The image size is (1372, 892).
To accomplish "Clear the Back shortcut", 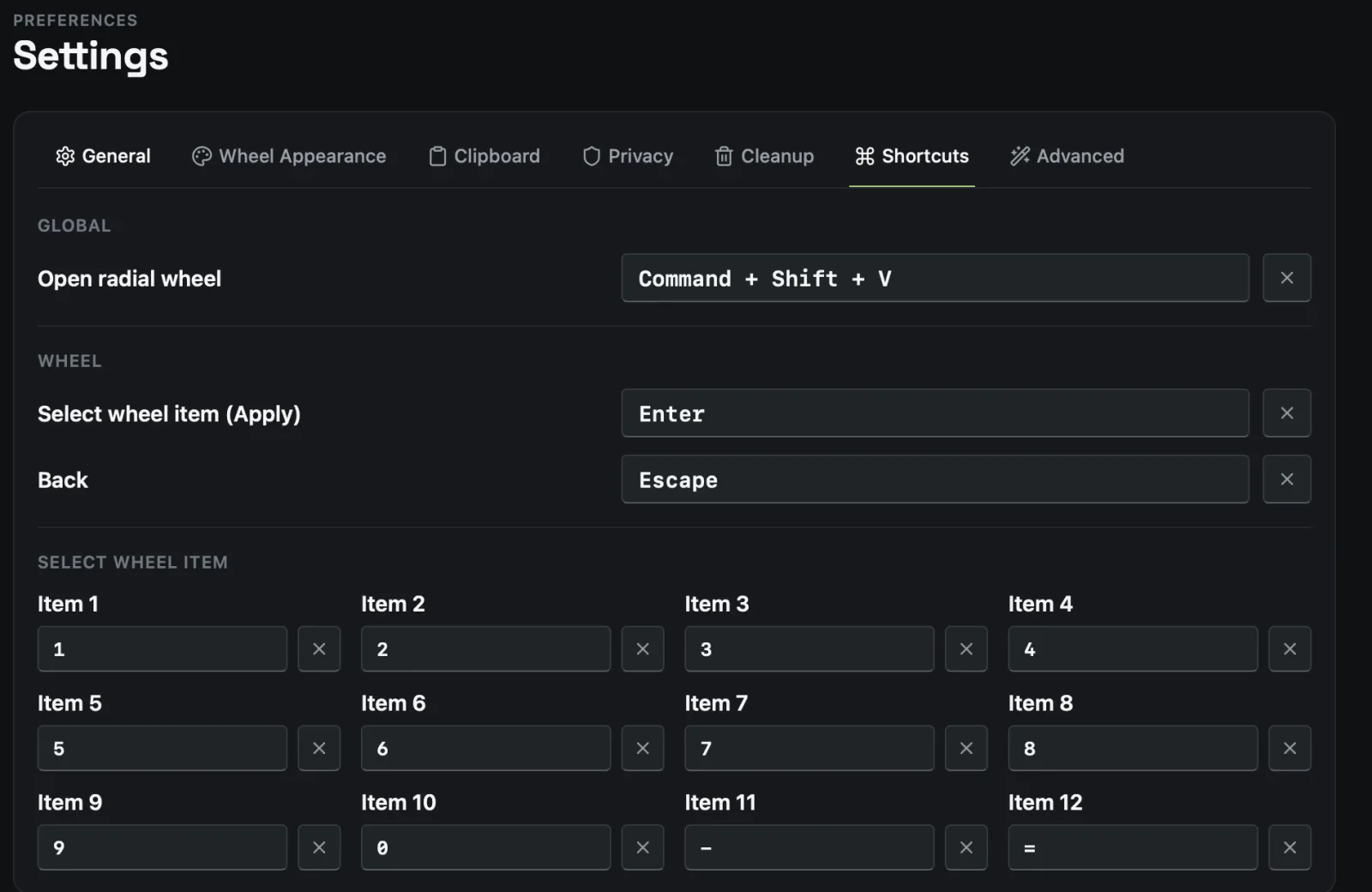I will [x=1286, y=479].
